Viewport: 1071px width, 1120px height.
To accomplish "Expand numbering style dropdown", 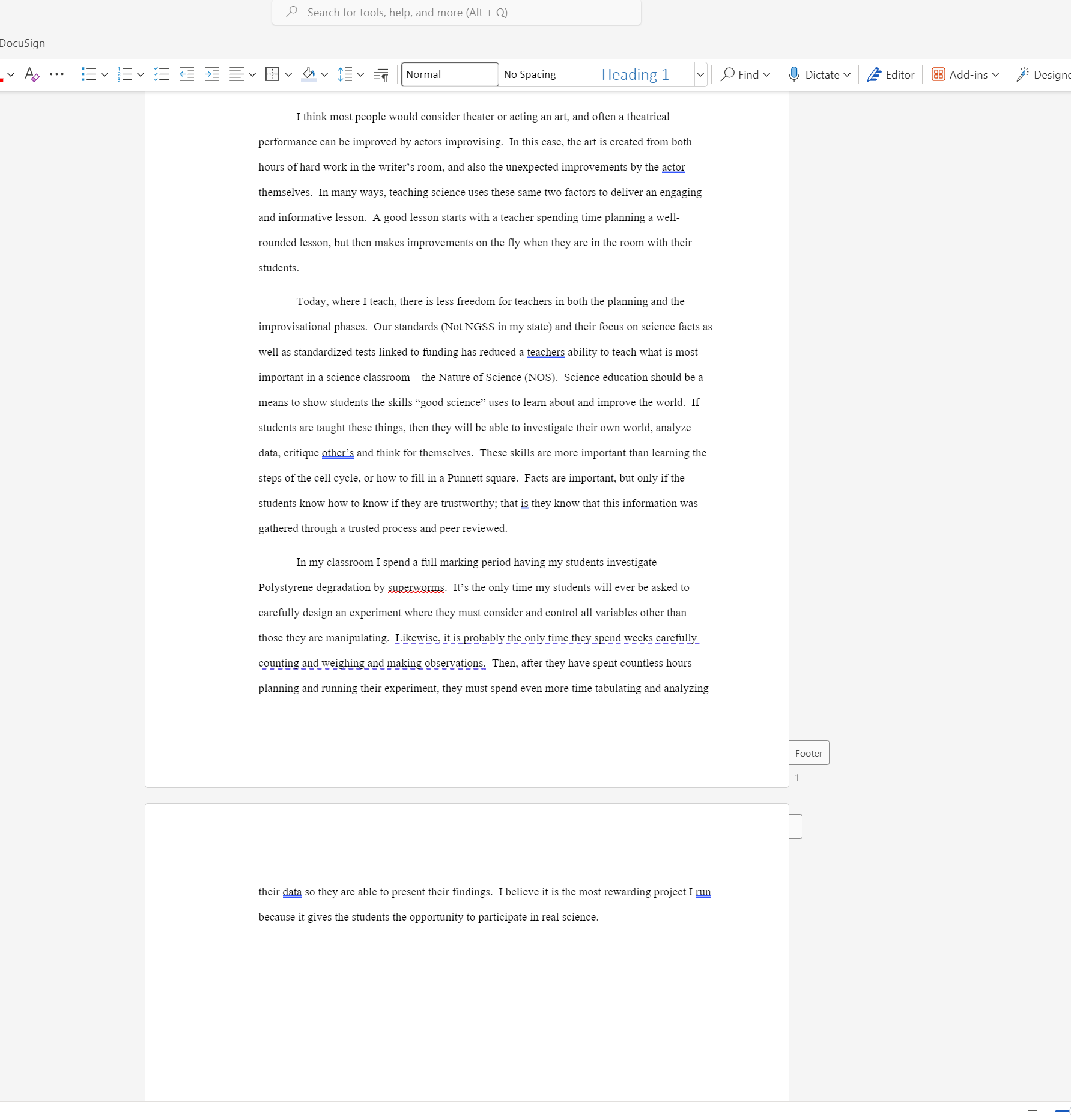I will (x=141, y=74).
